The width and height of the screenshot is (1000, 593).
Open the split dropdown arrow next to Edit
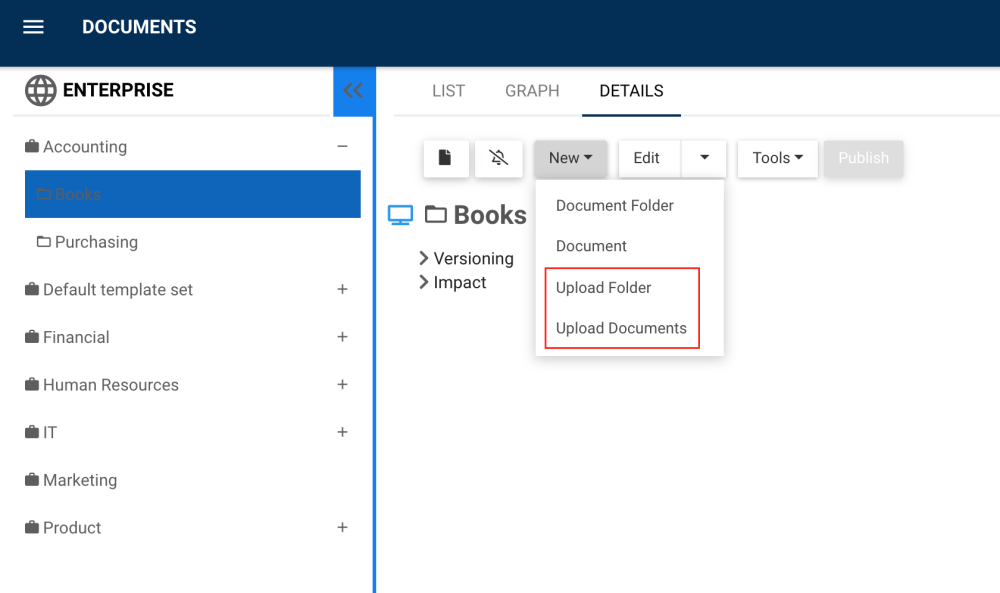point(703,158)
